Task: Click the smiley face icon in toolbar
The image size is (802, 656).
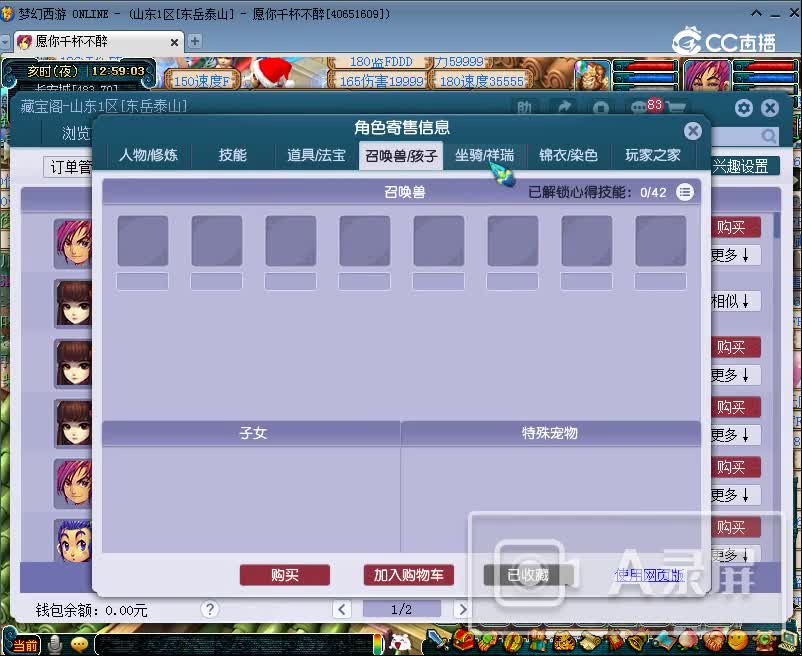Action: coord(737,639)
